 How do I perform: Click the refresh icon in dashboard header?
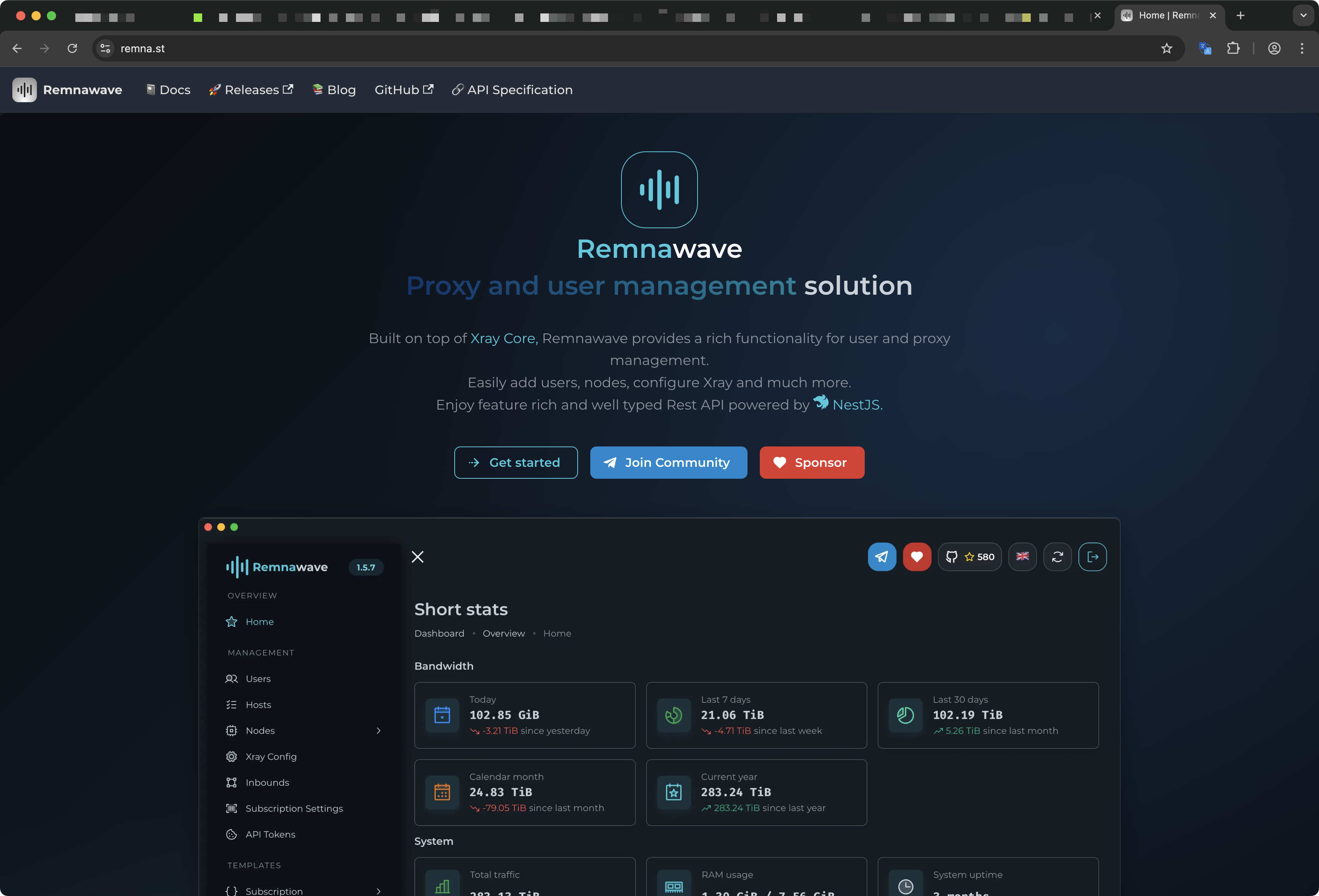(1057, 557)
